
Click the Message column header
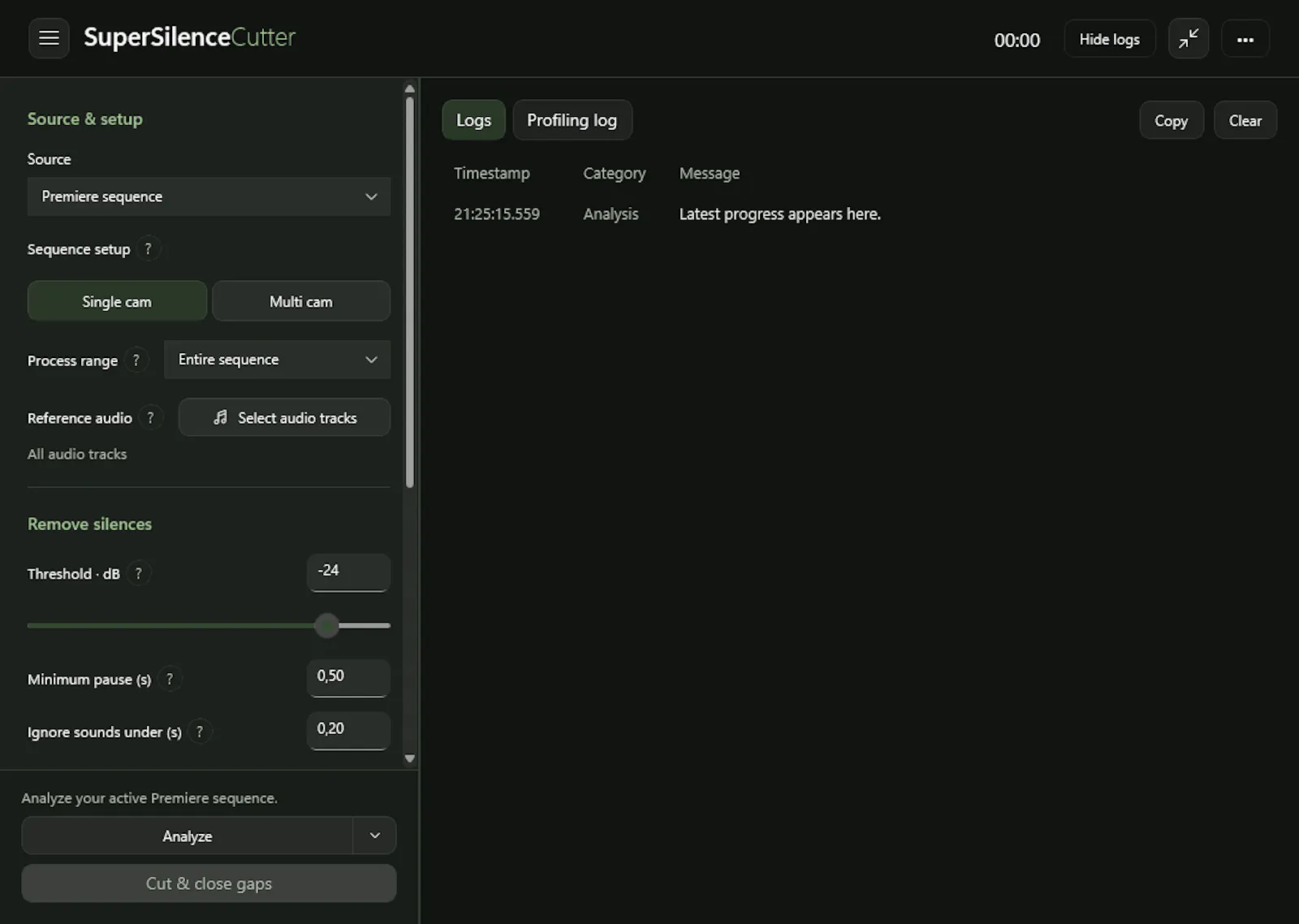tap(710, 173)
